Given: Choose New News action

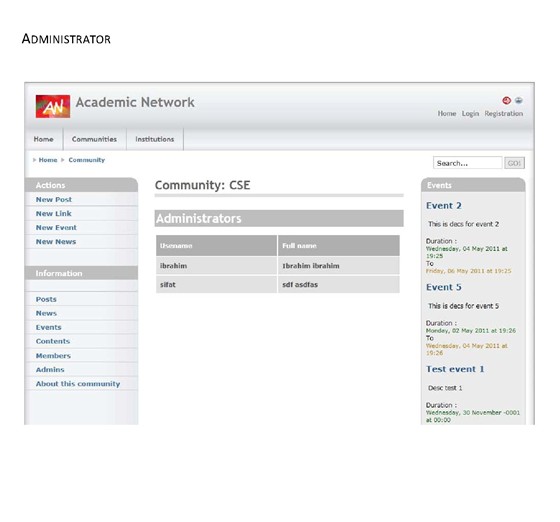Looking at the screenshot, I should (56, 242).
